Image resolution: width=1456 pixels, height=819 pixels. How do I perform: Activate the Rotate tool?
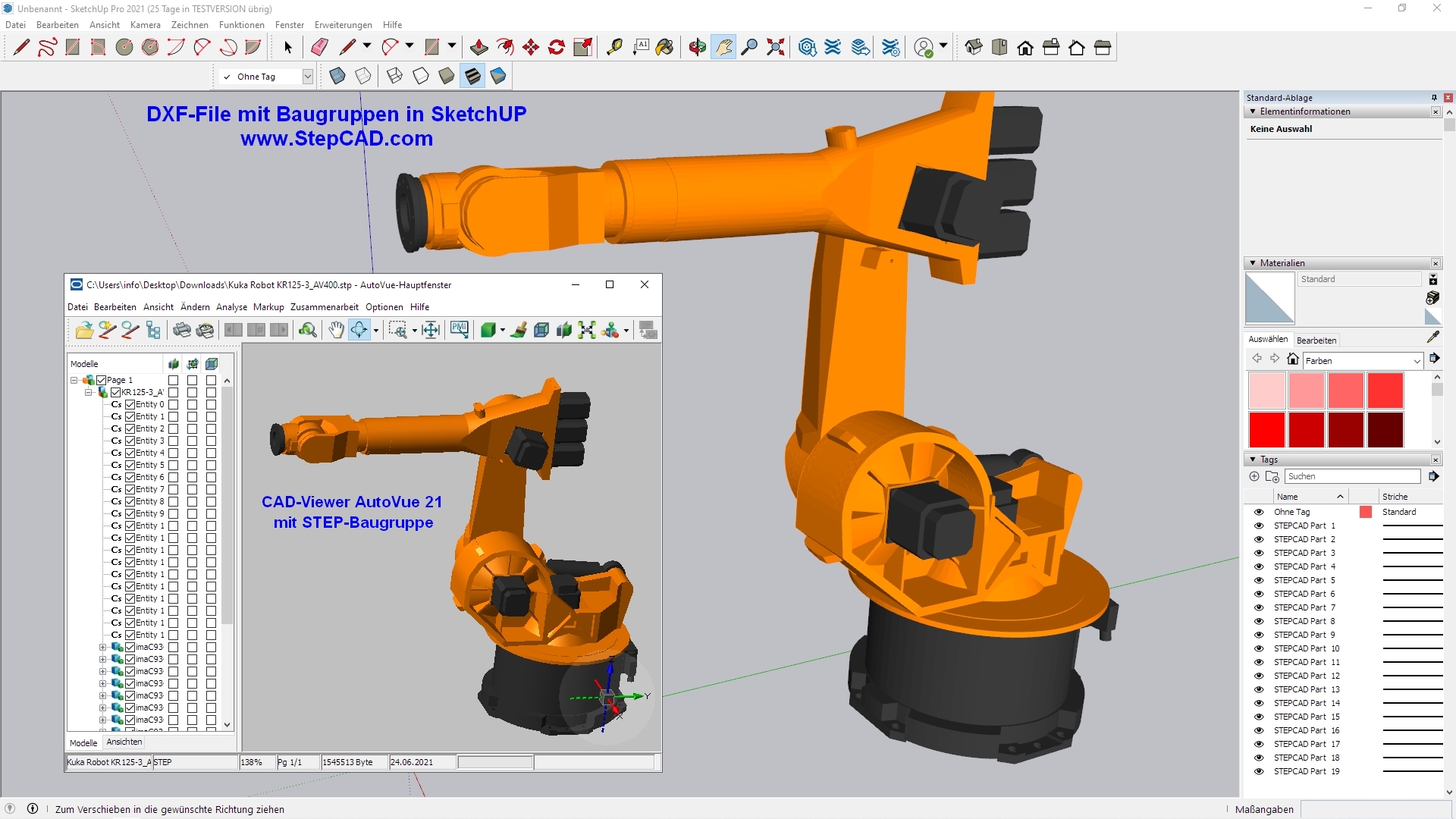(557, 48)
